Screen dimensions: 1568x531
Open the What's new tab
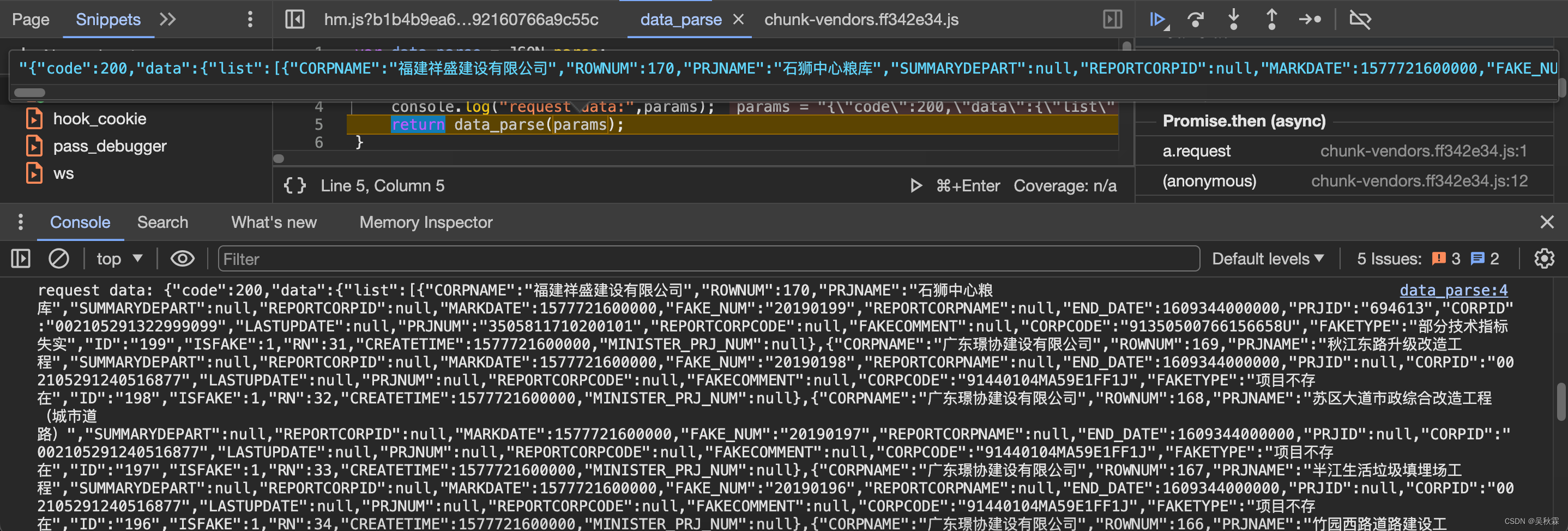[x=274, y=222]
